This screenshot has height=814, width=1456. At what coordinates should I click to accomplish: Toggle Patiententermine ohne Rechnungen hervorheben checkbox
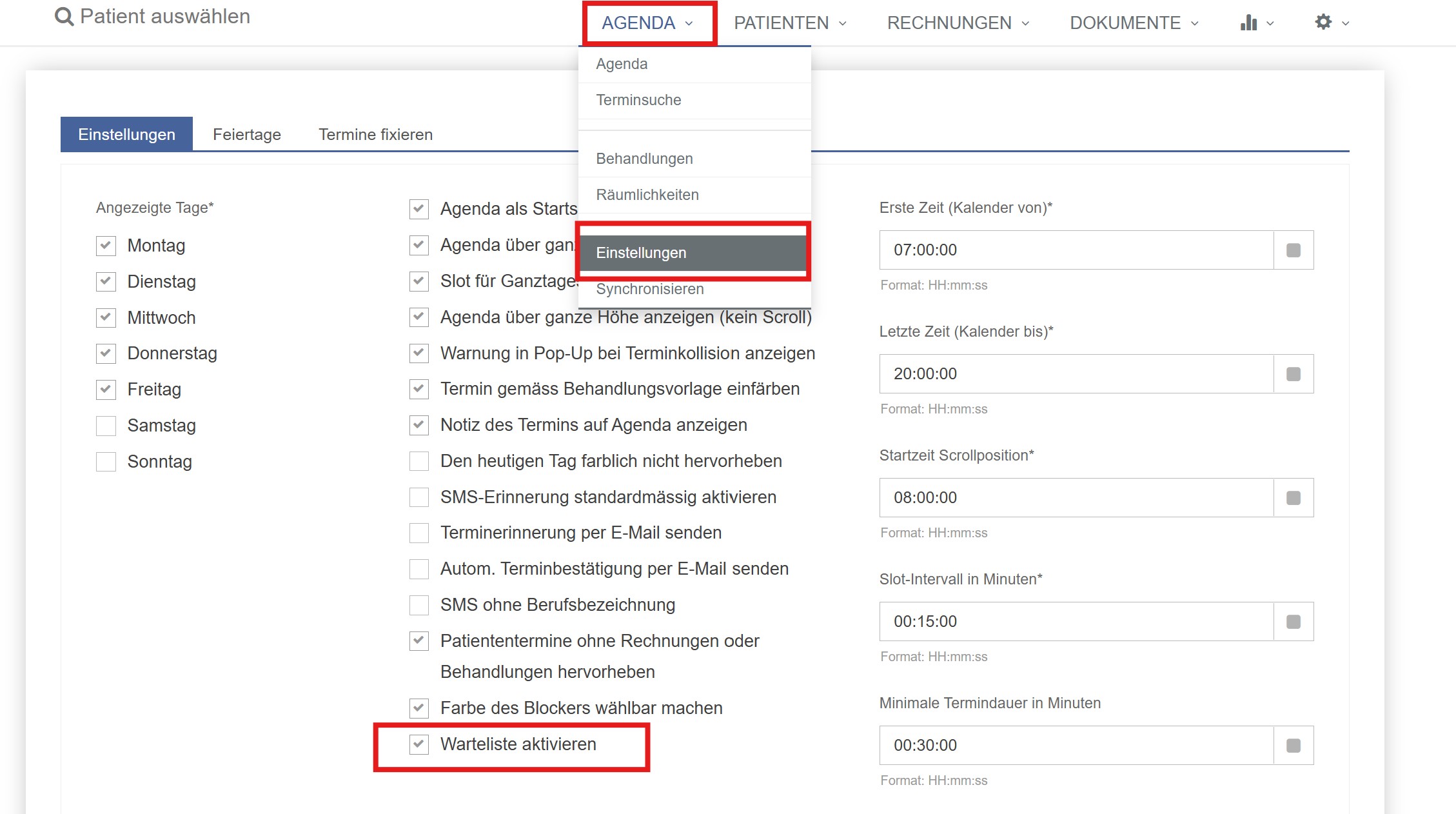(419, 641)
